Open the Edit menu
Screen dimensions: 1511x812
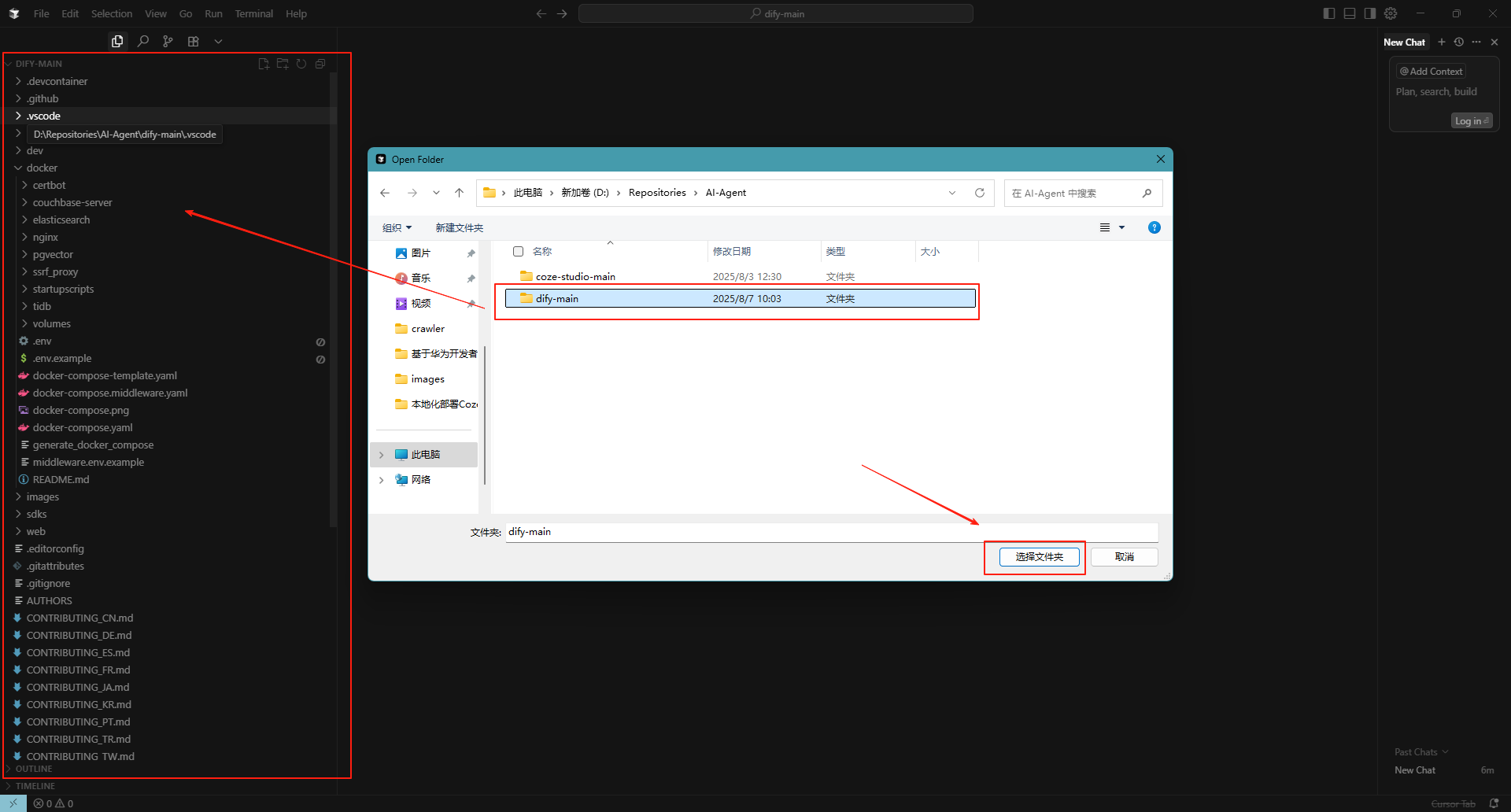tap(70, 13)
